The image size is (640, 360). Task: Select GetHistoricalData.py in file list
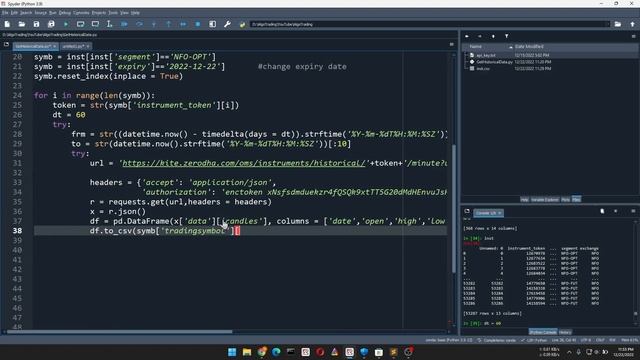tap(494, 62)
